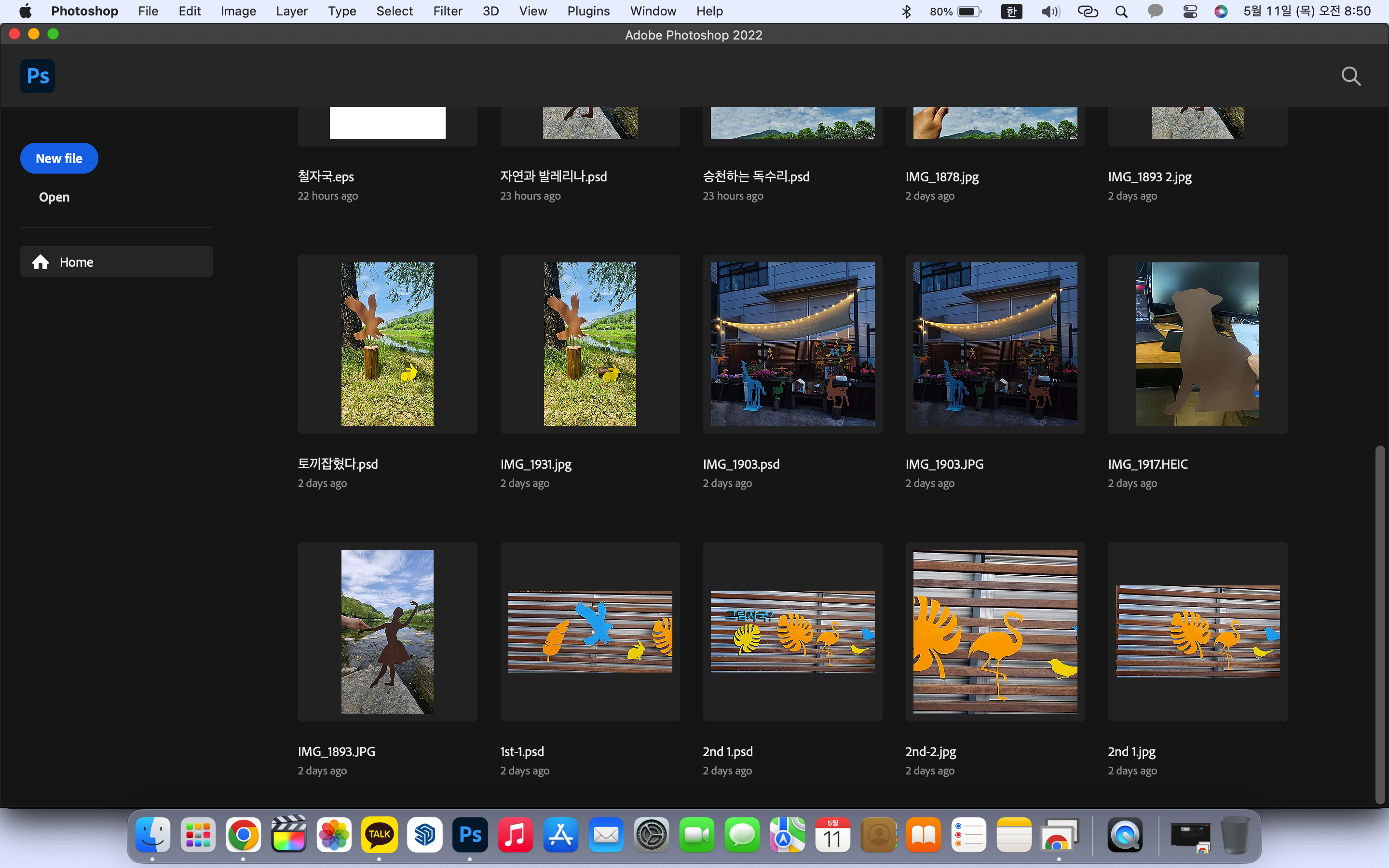Click the Open button
This screenshot has width=1389, height=868.
54,197
